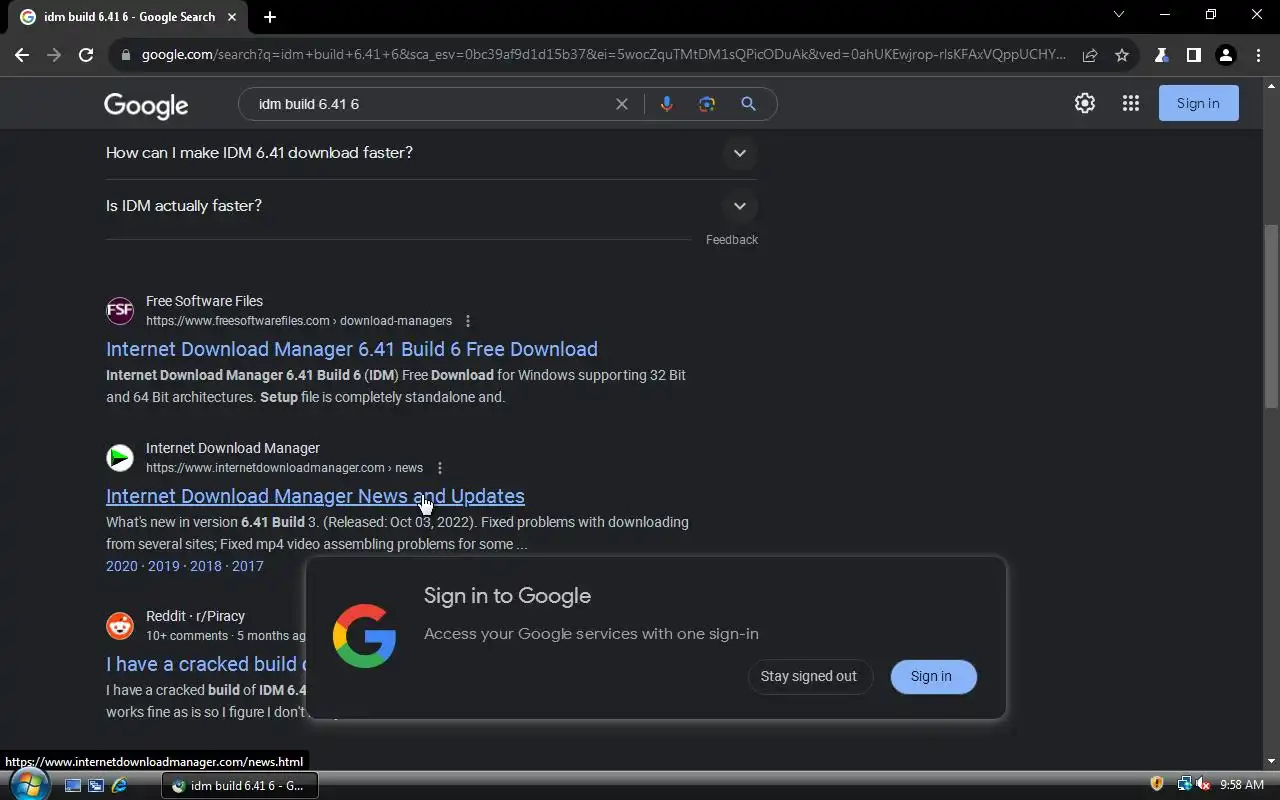Toggle the browser side panel
Screen dimensions: 1280x800
[1193, 55]
